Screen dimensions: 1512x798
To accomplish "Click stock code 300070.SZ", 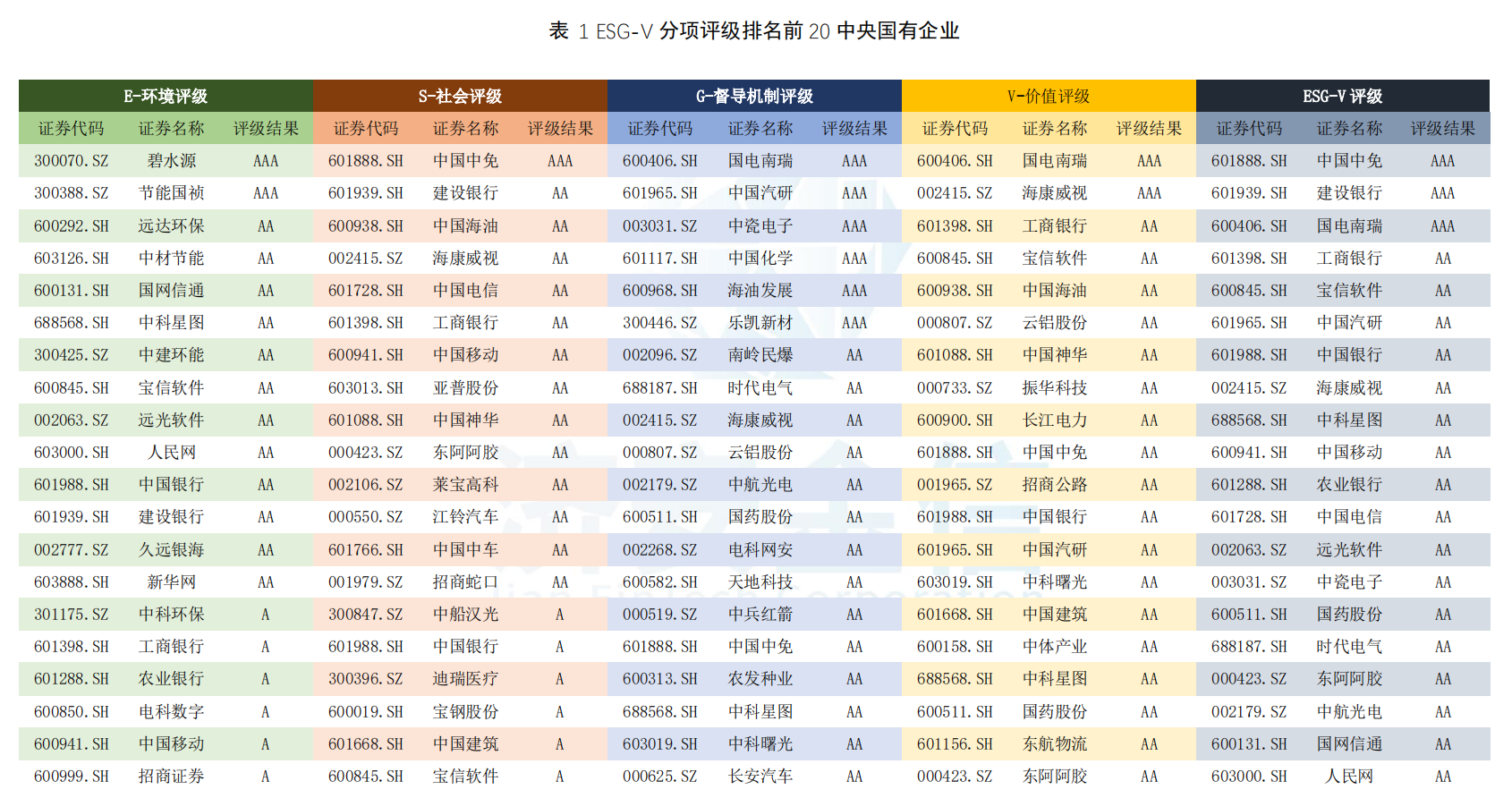I will [72, 161].
